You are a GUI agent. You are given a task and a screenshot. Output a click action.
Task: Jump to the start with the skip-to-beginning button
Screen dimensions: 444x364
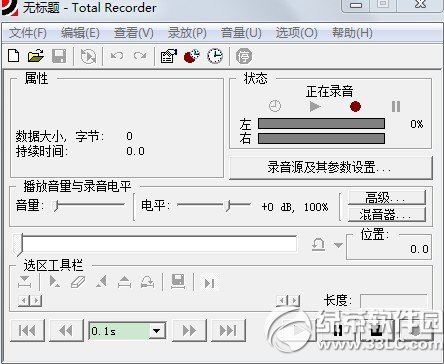(x=27, y=331)
